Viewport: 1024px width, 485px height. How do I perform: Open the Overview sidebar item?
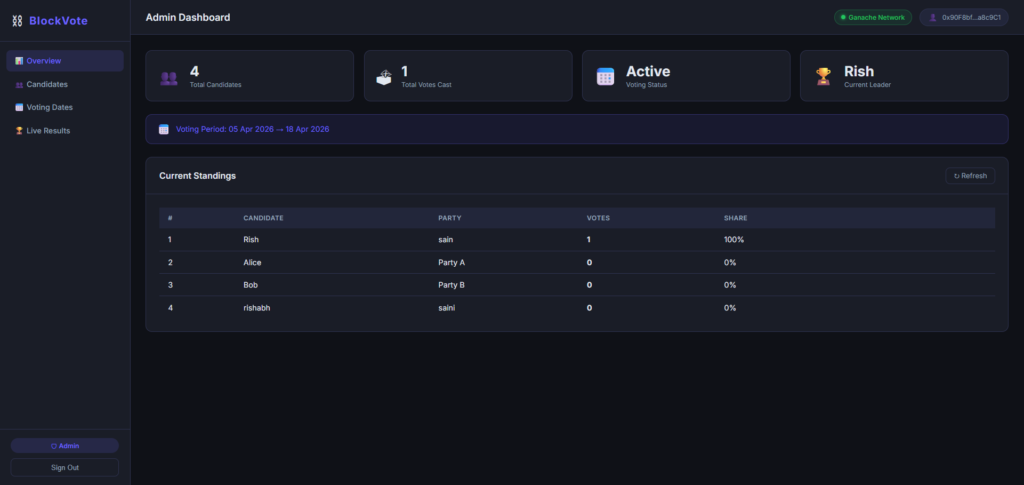point(65,61)
